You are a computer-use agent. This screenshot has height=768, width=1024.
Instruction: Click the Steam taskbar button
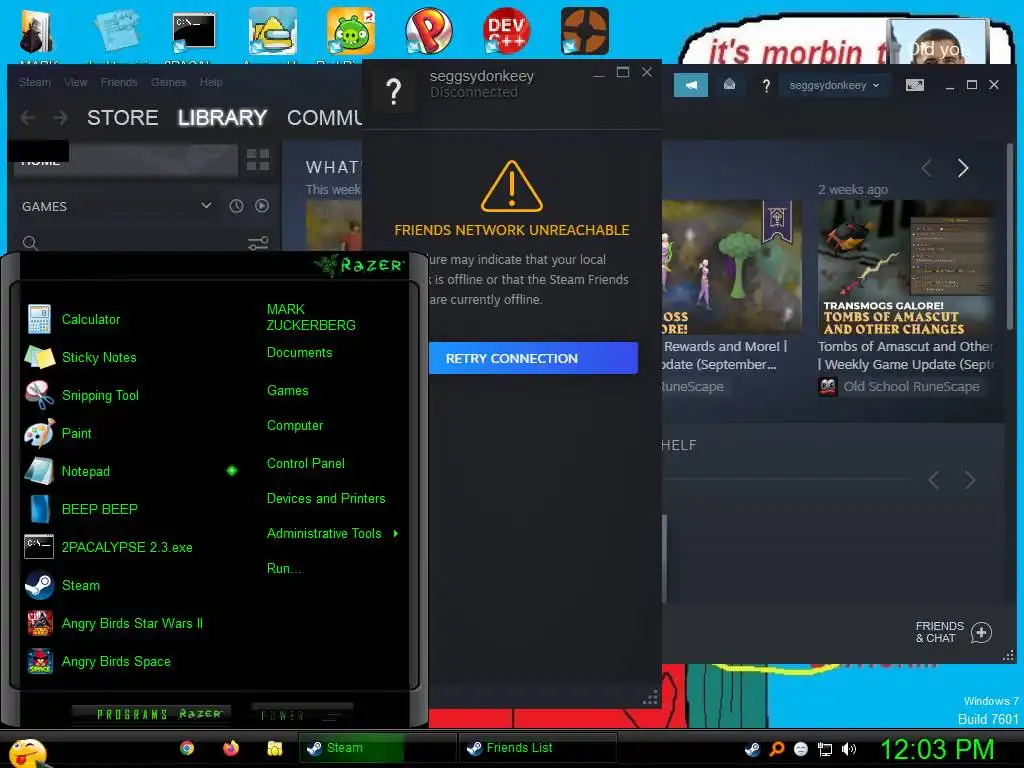tap(377, 748)
